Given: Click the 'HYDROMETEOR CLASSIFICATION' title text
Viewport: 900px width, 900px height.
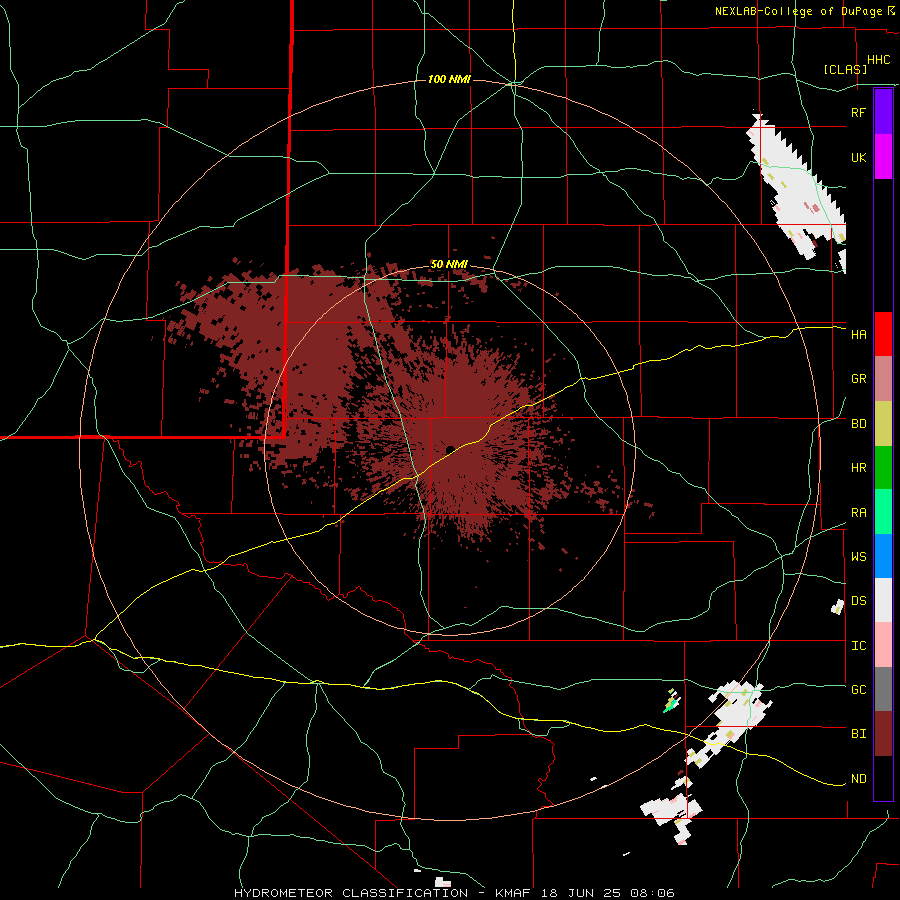Looking at the screenshot, I should pyautogui.click(x=351, y=893).
